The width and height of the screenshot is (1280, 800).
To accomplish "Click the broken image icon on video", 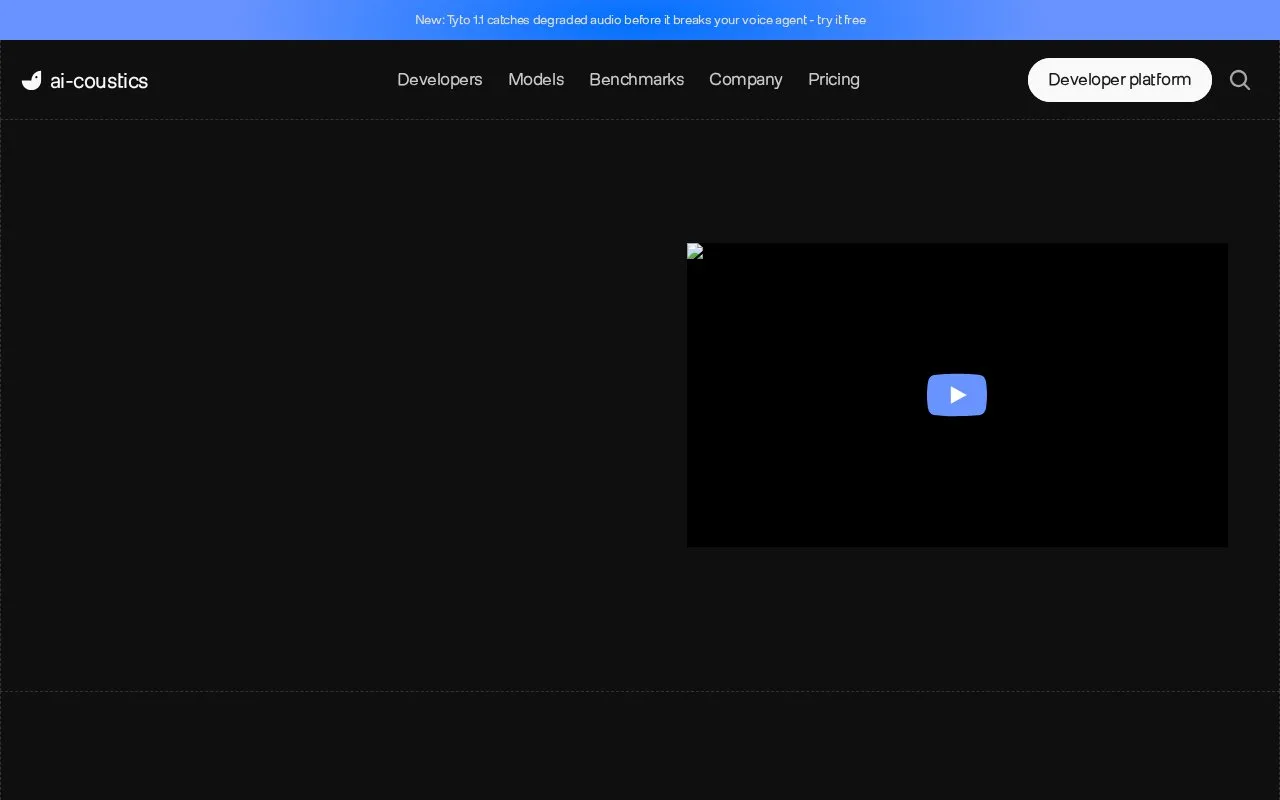I will [x=695, y=251].
